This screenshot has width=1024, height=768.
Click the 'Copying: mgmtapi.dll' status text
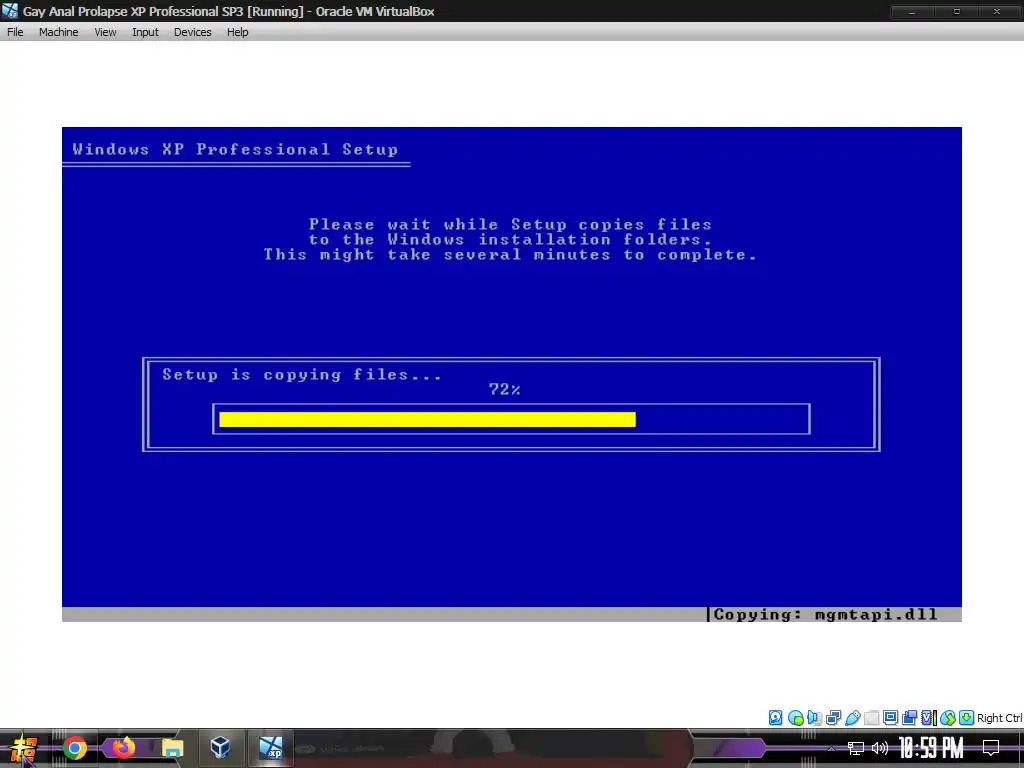pos(825,615)
